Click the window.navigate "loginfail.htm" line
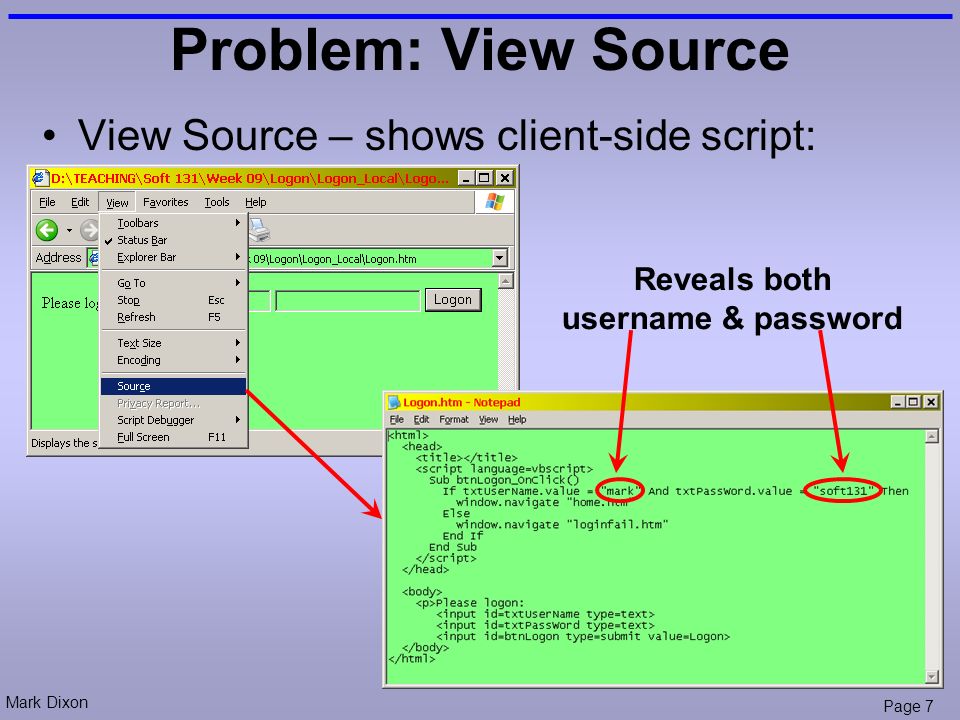Screen dimensions: 960x720 click(x=561, y=525)
